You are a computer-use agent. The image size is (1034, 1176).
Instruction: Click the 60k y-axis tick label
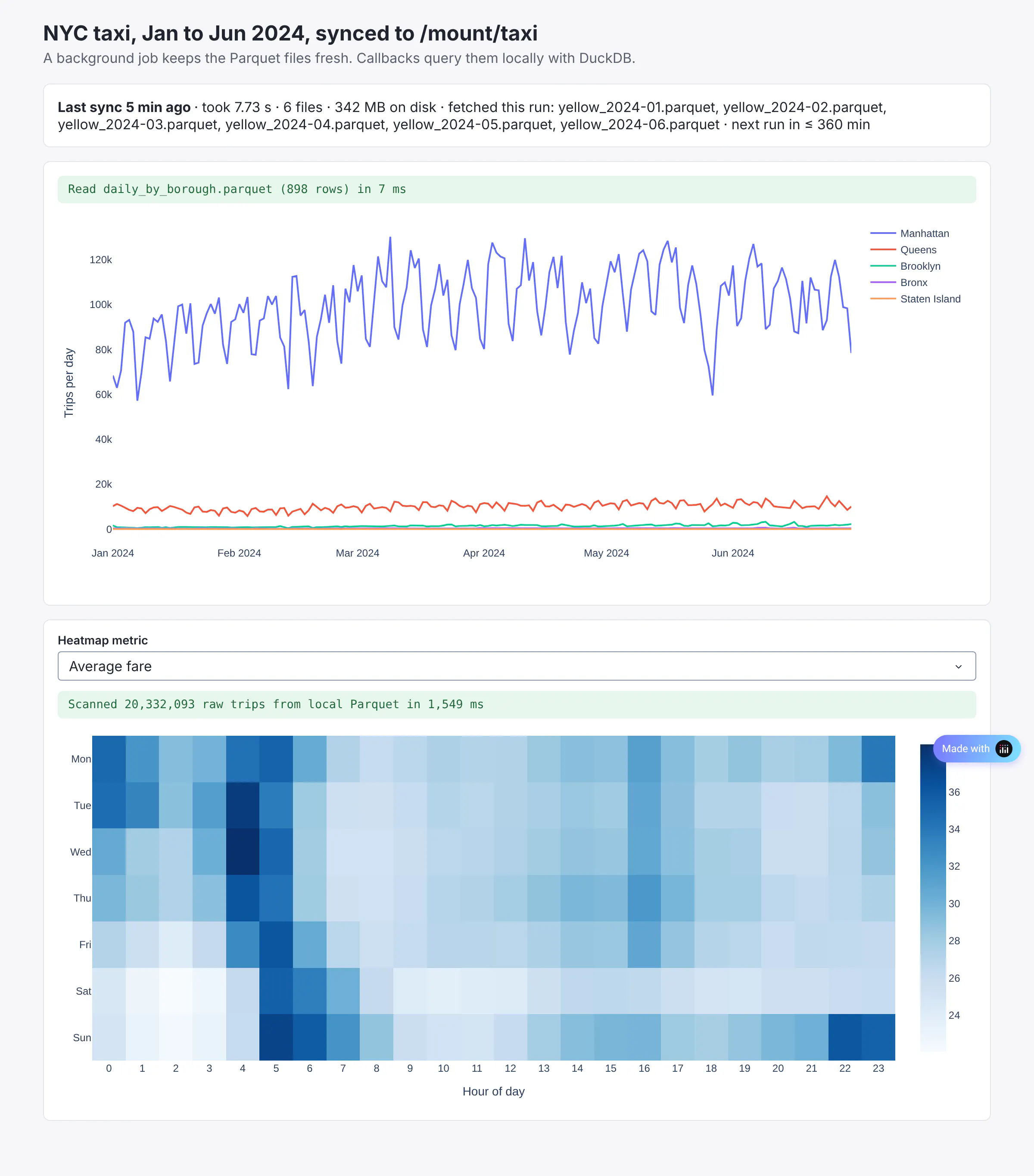pyautogui.click(x=103, y=395)
